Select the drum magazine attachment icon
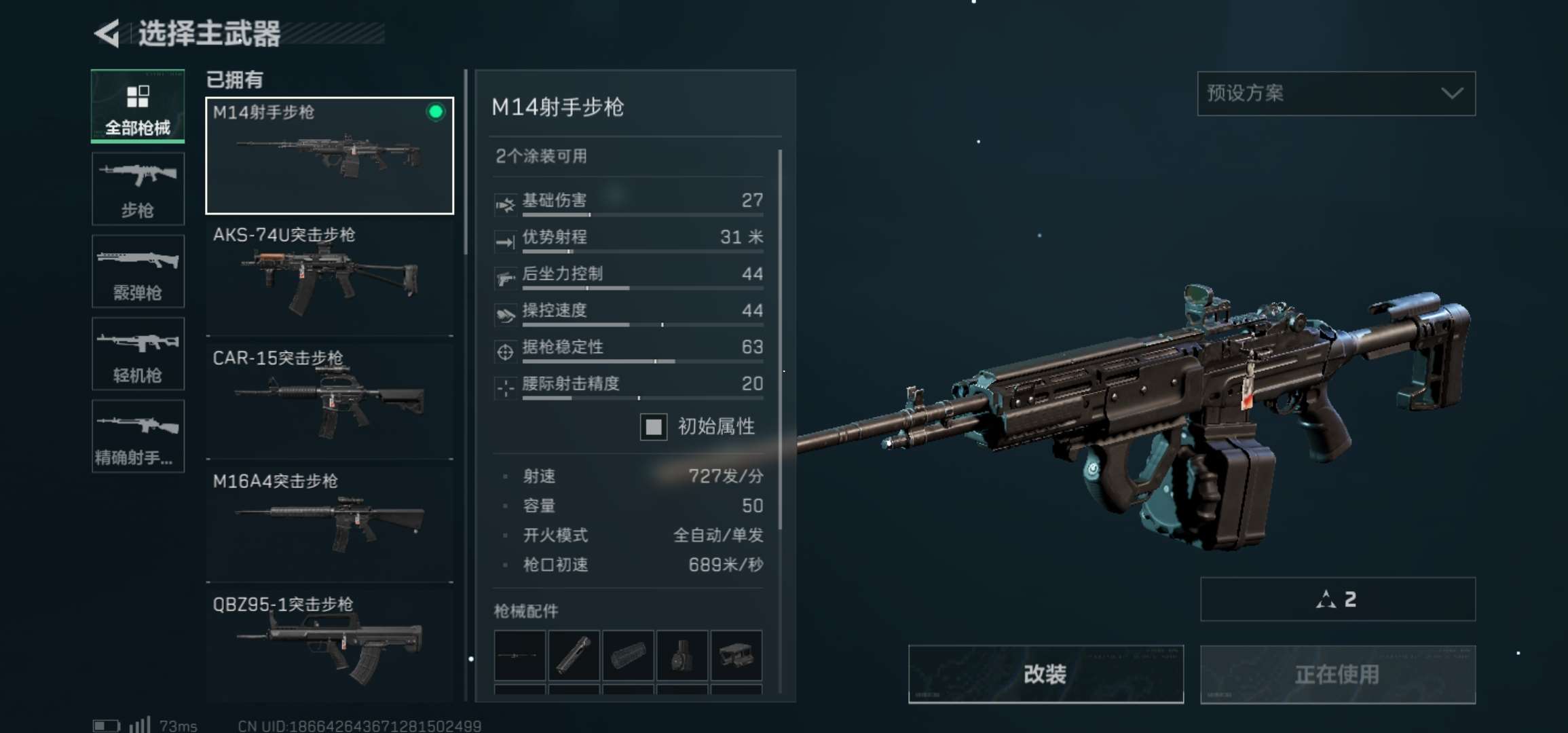This screenshot has width=1568, height=733. point(682,656)
